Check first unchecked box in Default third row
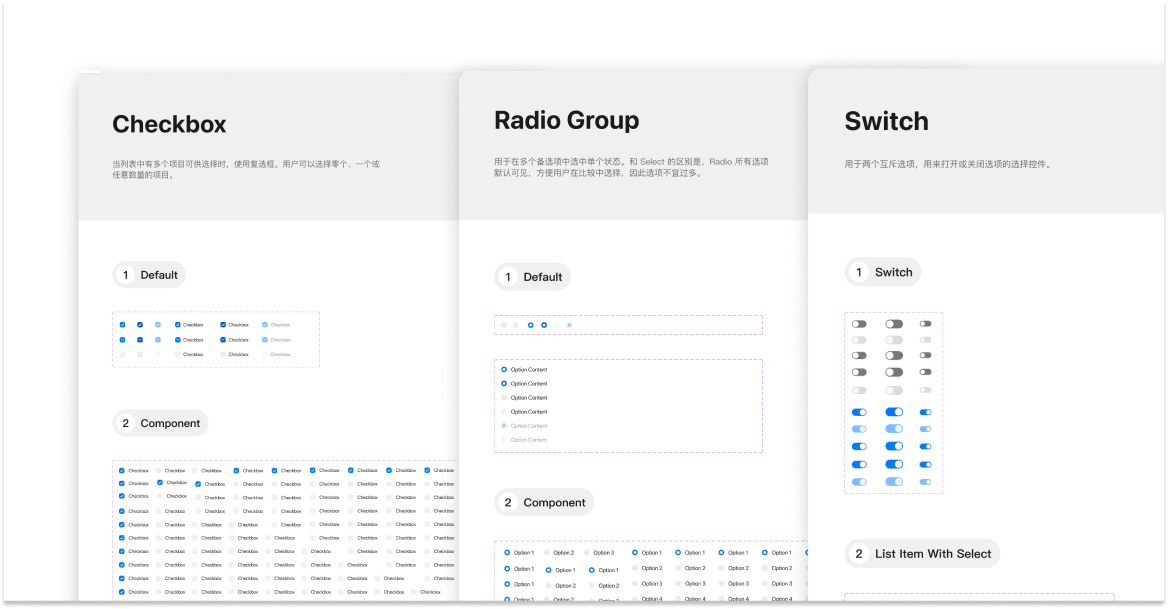 pos(123,354)
